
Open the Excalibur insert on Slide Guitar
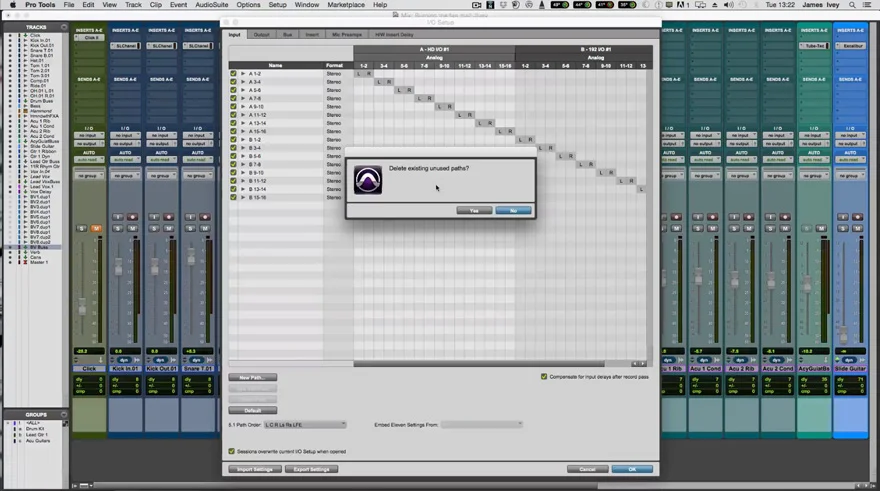pyautogui.click(x=850, y=46)
